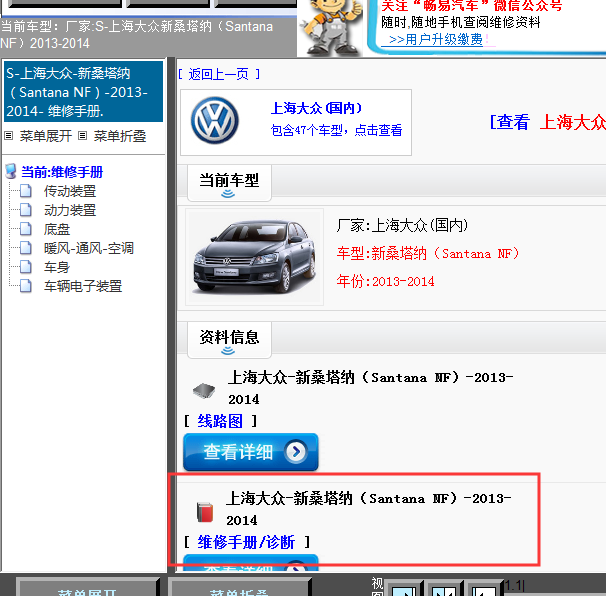The image size is (606, 596).
Task: Open the 线路图 link
Action: point(220,421)
